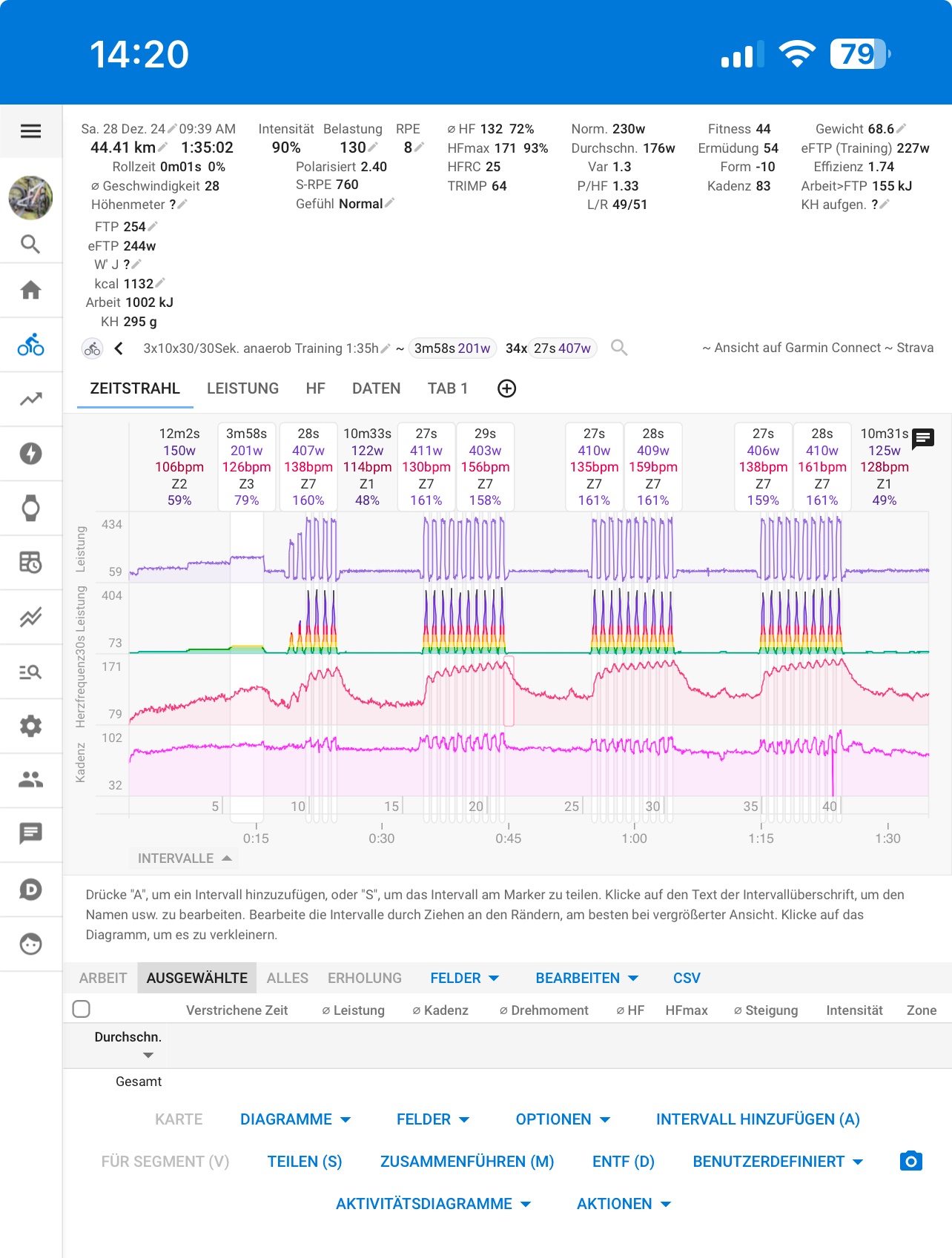Screen dimensions: 952x1258
Task: Select the ERHOLUNG interval filter
Action: click(365, 978)
